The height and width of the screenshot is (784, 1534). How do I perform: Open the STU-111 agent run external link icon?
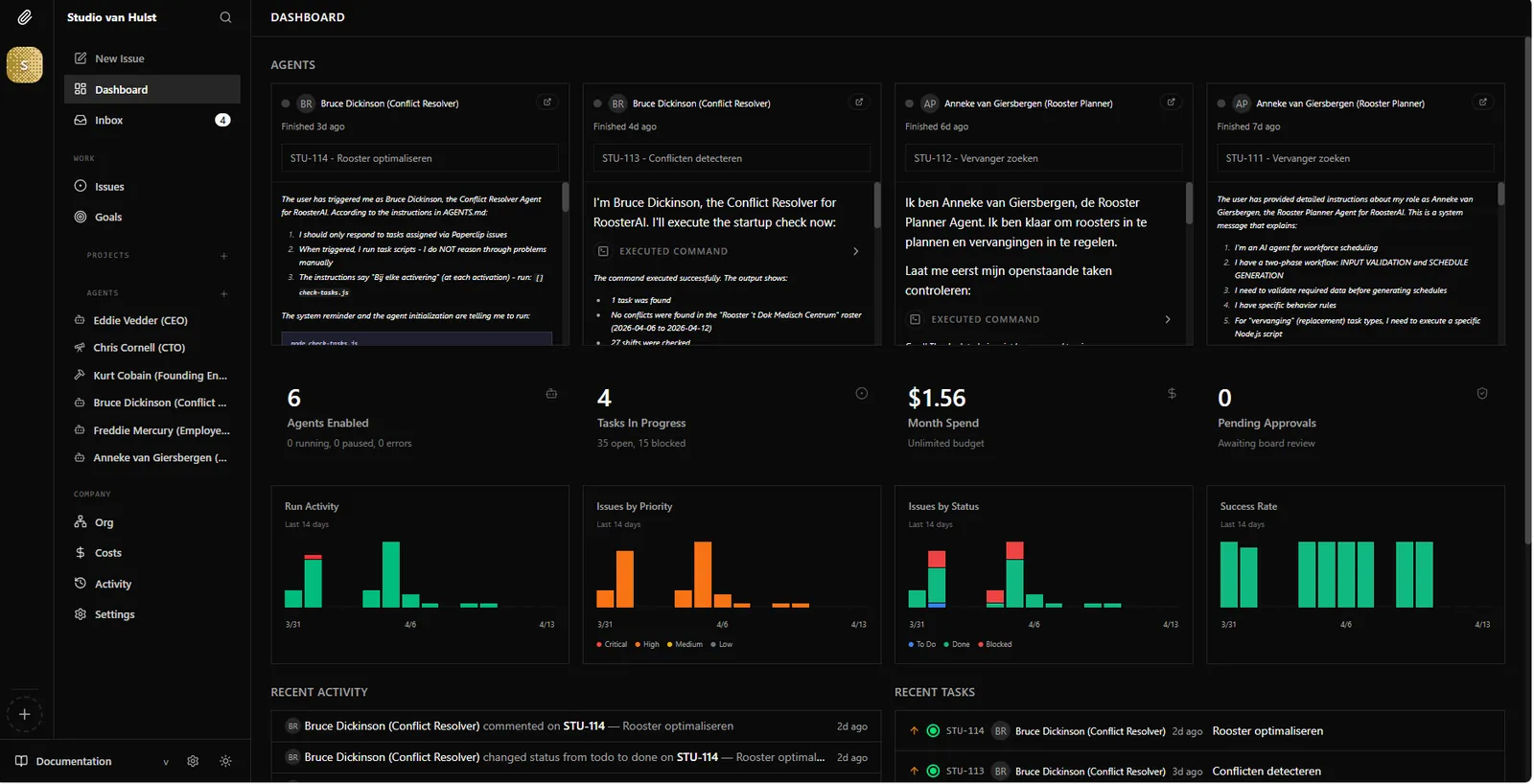pyautogui.click(x=1482, y=103)
